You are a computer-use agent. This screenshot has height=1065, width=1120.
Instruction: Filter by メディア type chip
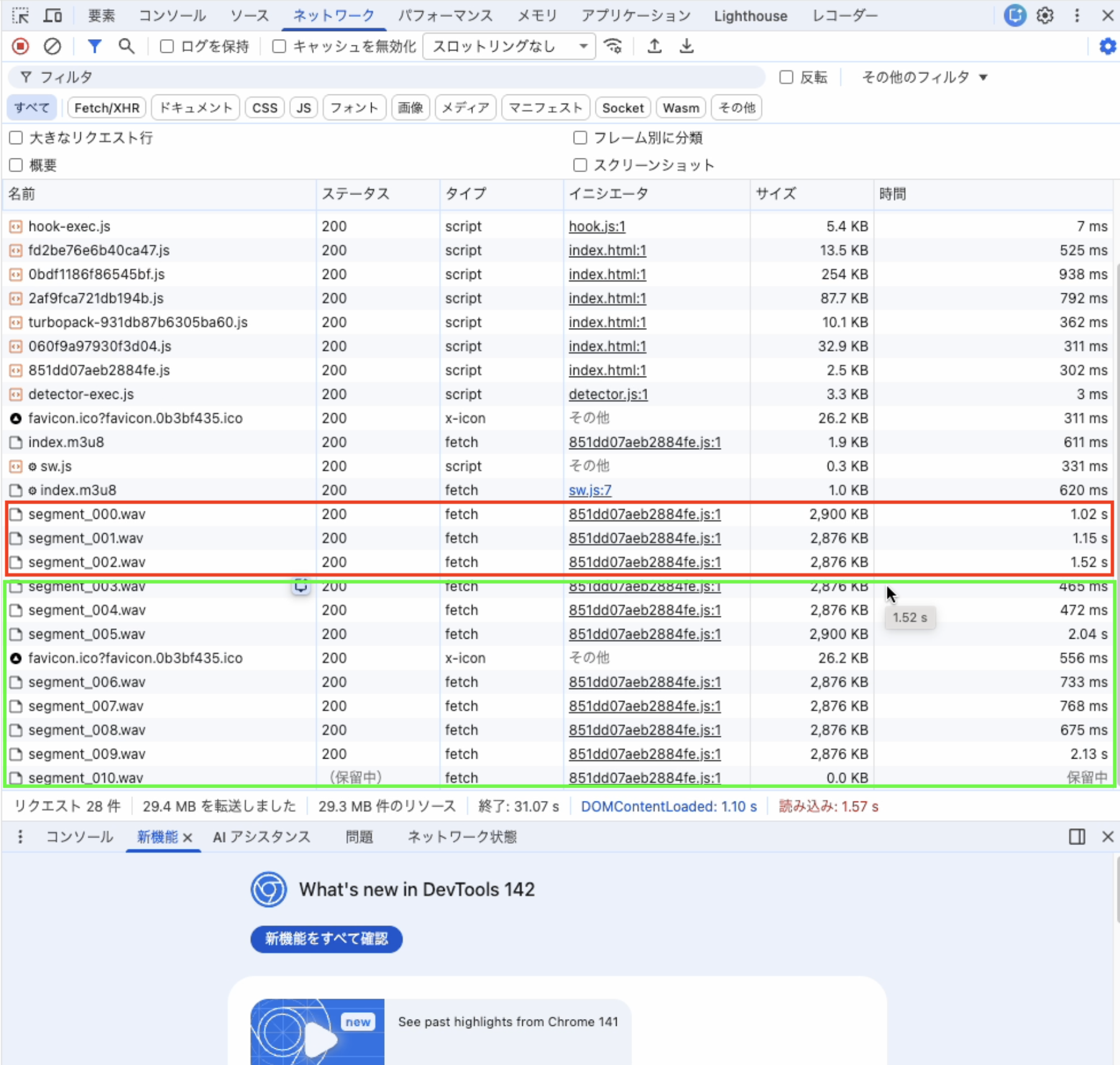coord(466,107)
